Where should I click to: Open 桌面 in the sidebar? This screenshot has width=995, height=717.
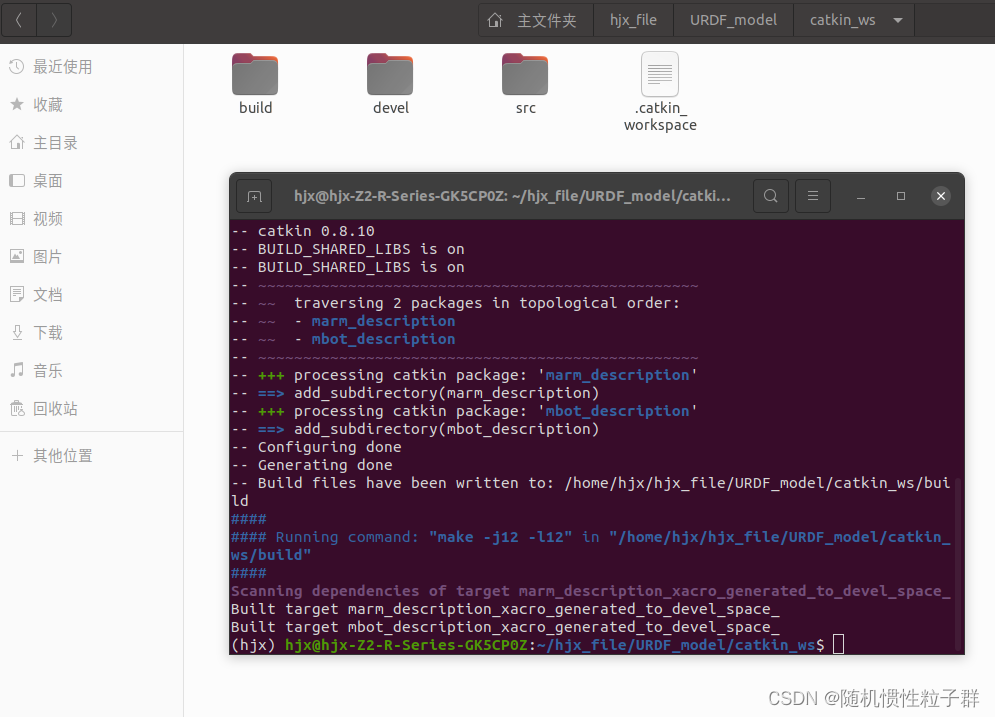tap(91, 181)
